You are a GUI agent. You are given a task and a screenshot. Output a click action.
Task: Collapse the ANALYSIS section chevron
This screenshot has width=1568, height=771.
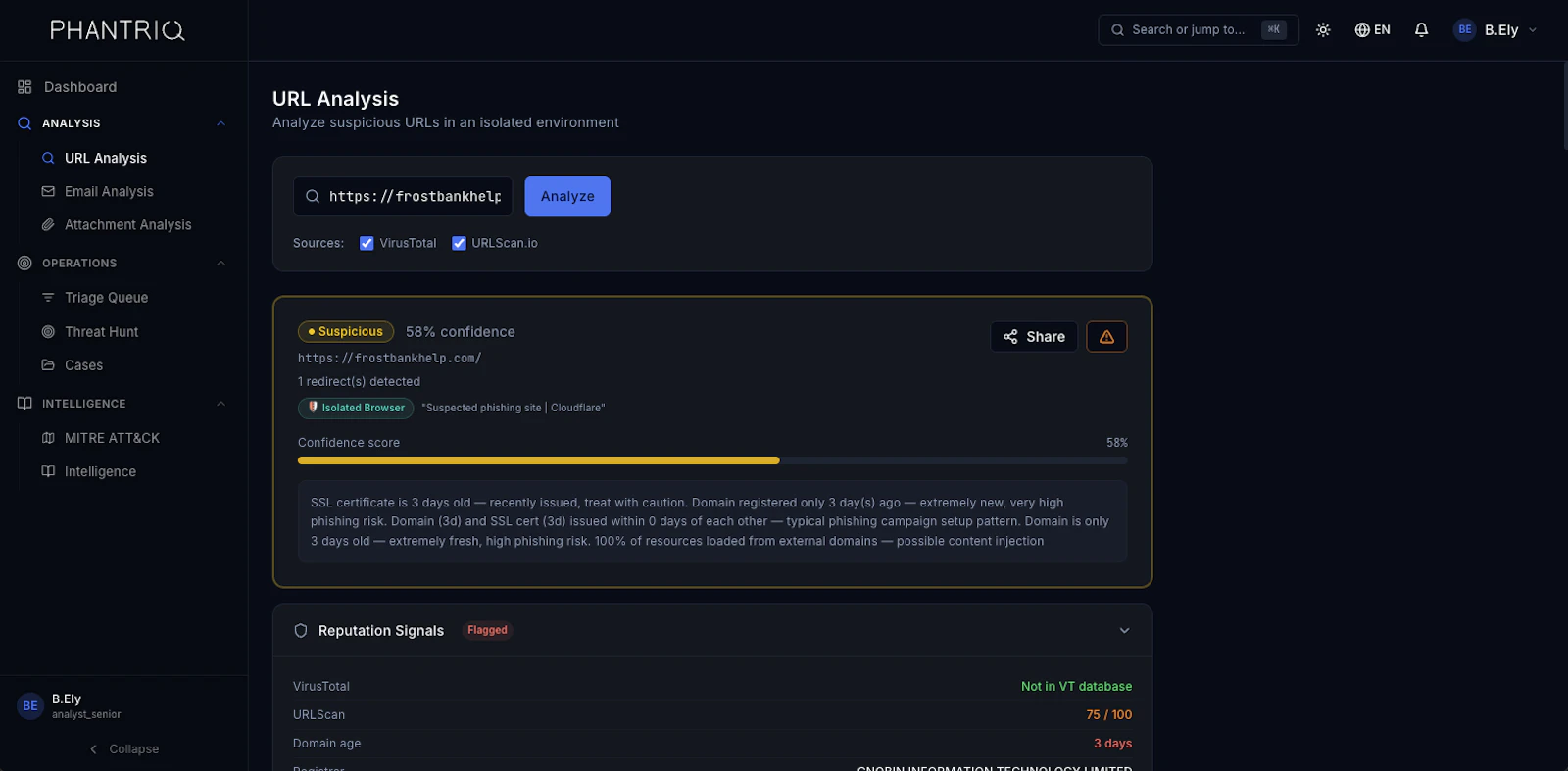[x=220, y=123]
